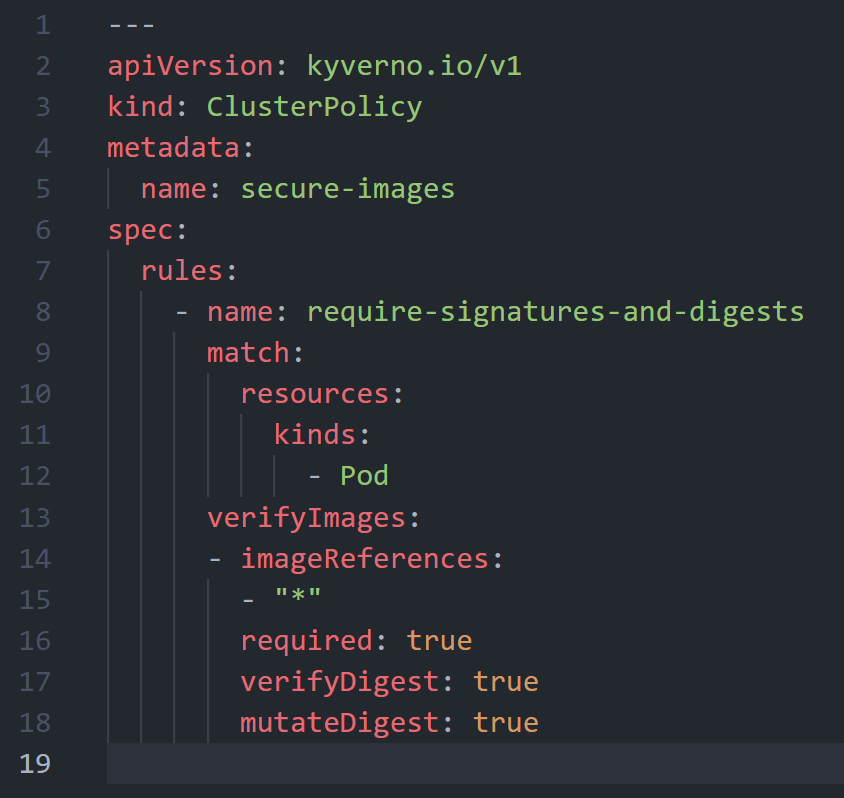This screenshot has width=844, height=798.
Task: Click the 'name' key on line 5
Action: [x=173, y=189]
